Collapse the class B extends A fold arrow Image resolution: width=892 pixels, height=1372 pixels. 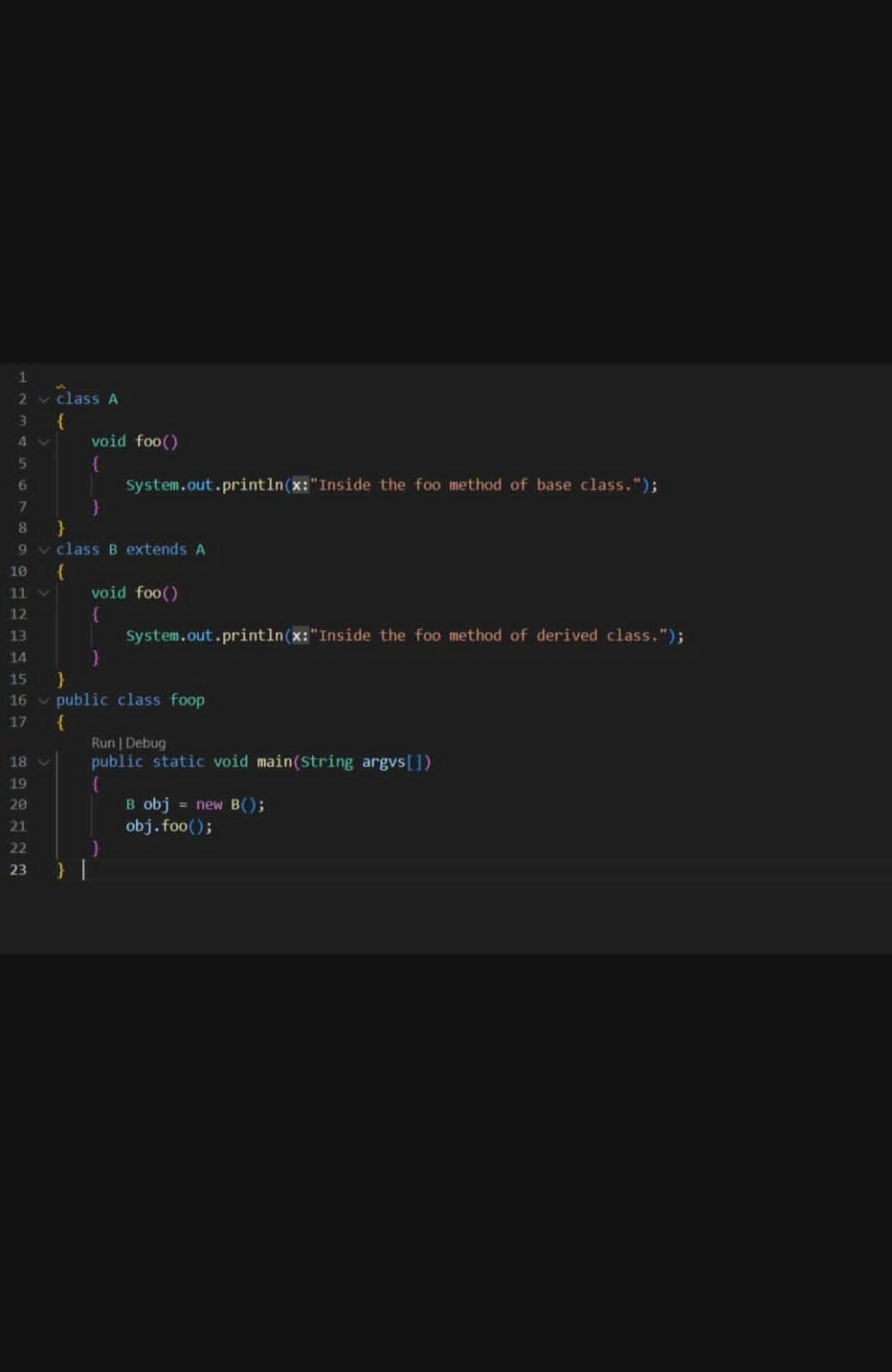pos(44,550)
